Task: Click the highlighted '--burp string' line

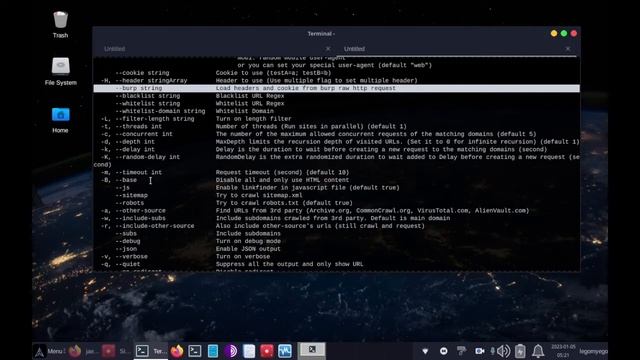Action: click(x=336, y=88)
